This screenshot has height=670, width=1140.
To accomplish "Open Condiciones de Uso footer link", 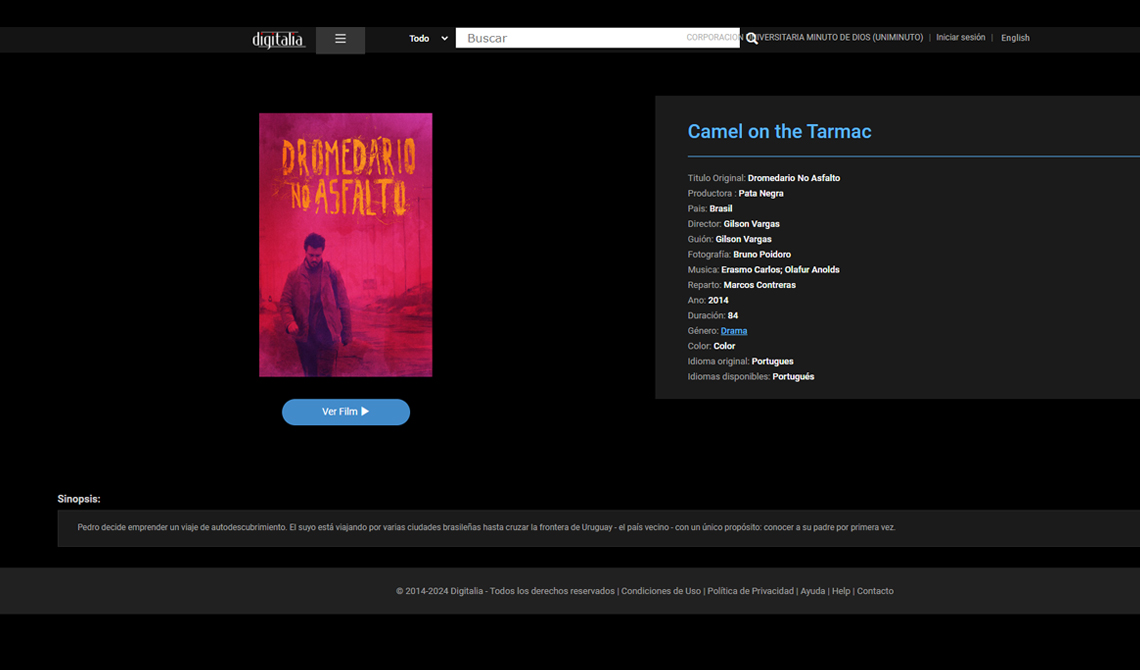I will click(x=661, y=591).
